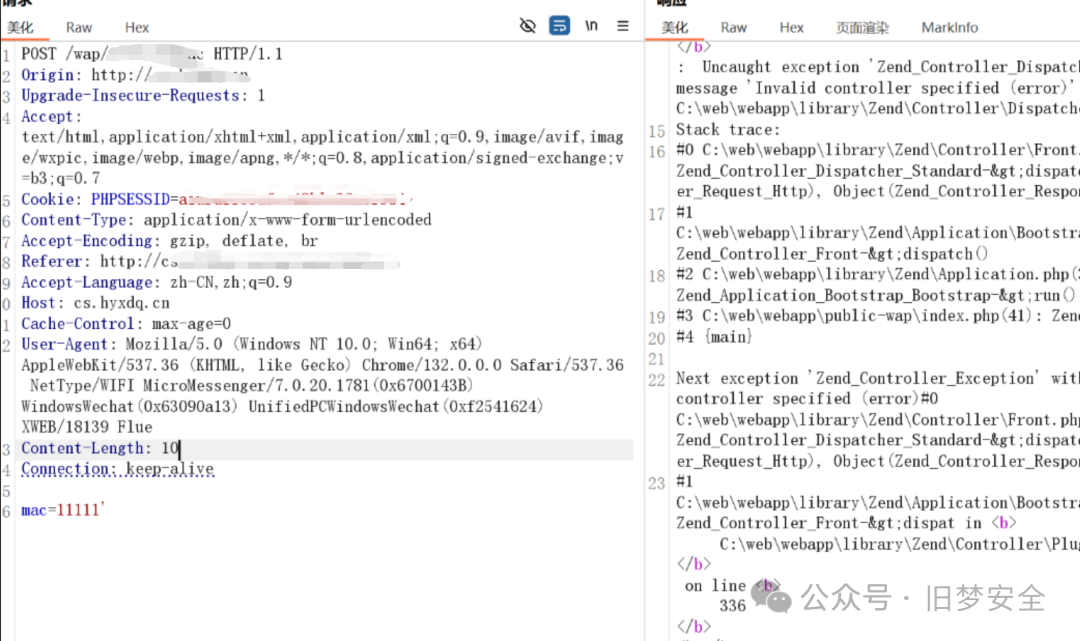Open the request hamburger menu

pos(623,26)
